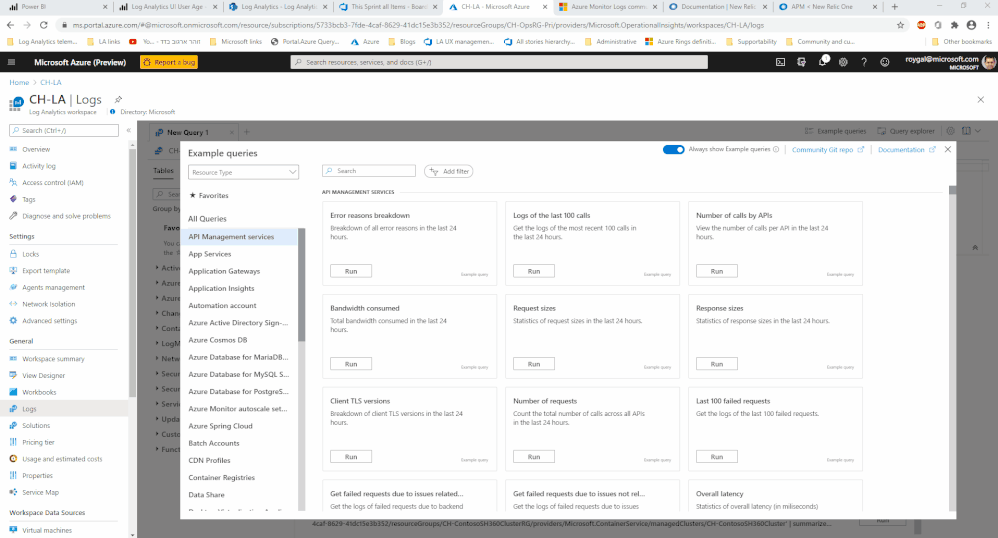Image resolution: width=998 pixels, height=538 pixels.
Task: Pin the CH-LA Logs blade
Action: point(118,99)
